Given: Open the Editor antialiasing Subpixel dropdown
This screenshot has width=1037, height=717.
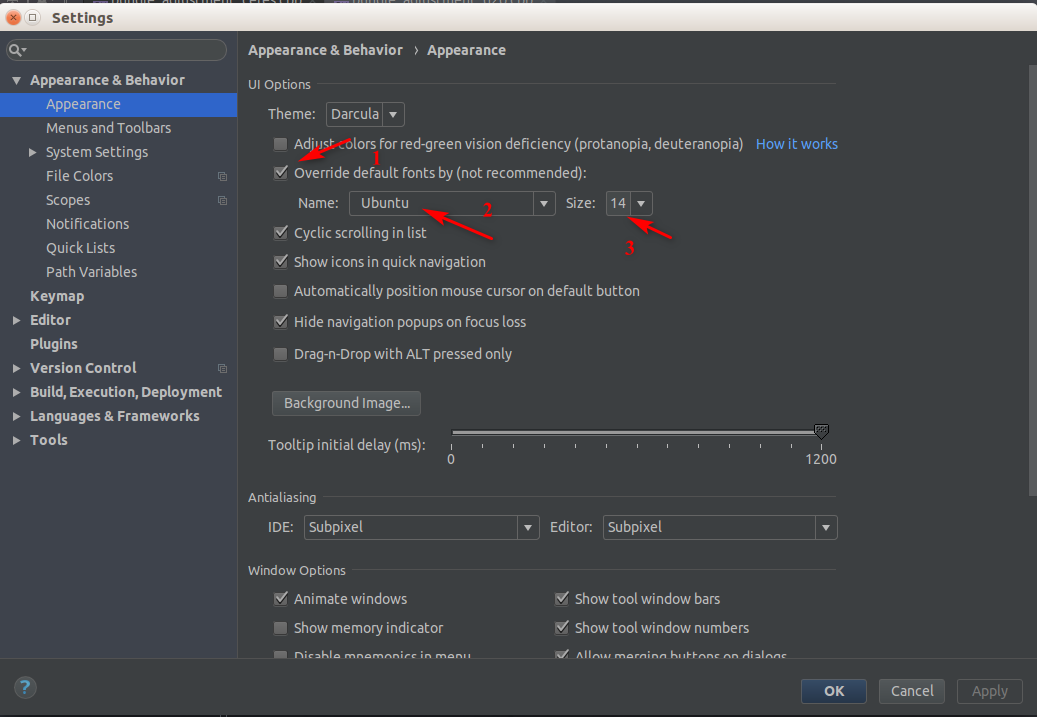Looking at the screenshot, I should (x=720, y=527).
